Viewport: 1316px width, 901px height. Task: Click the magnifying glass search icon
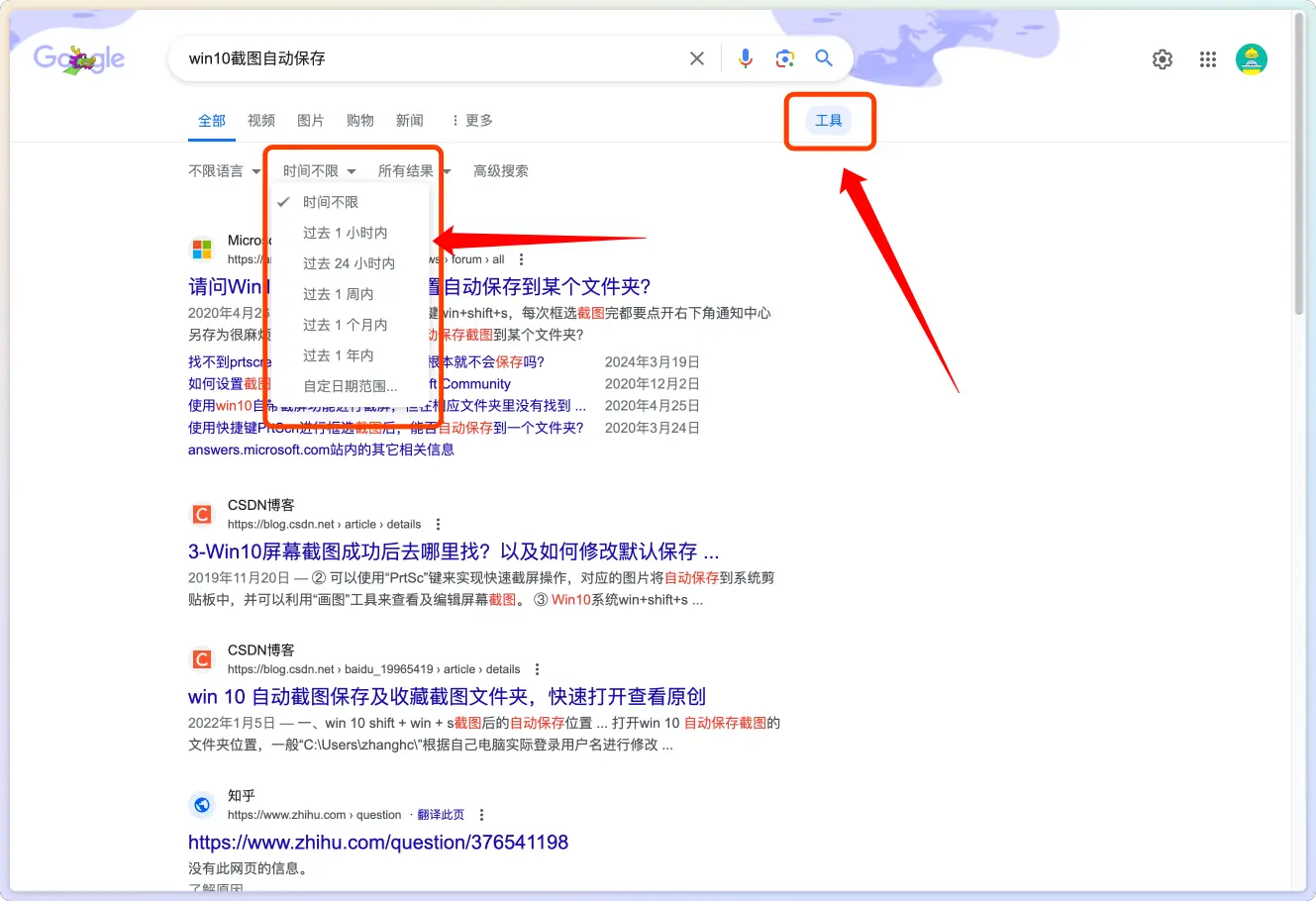coord(824,58)
